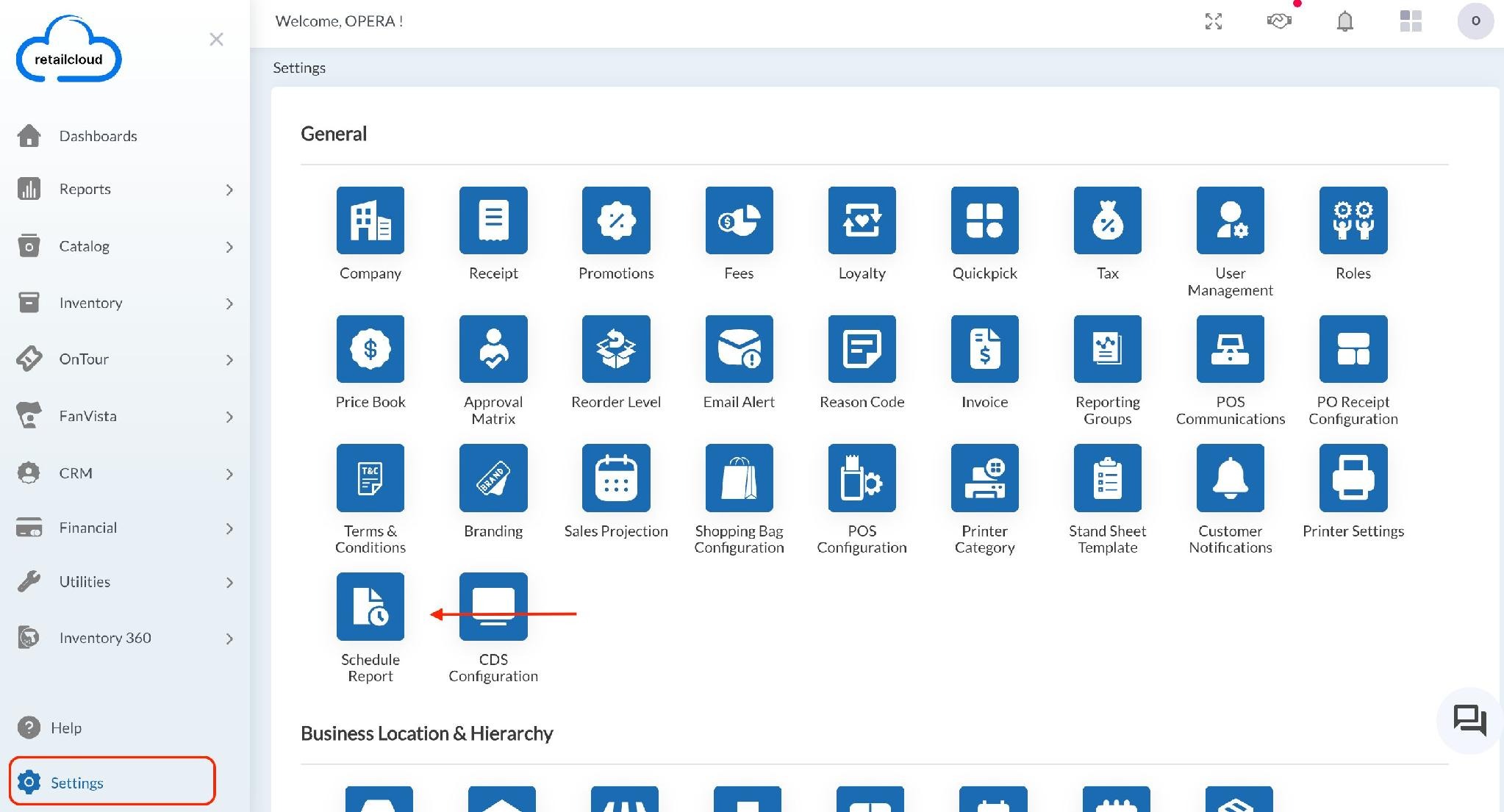Open Printer Category icon
The width and height of the screenshot is (1504, 812).
984,478
